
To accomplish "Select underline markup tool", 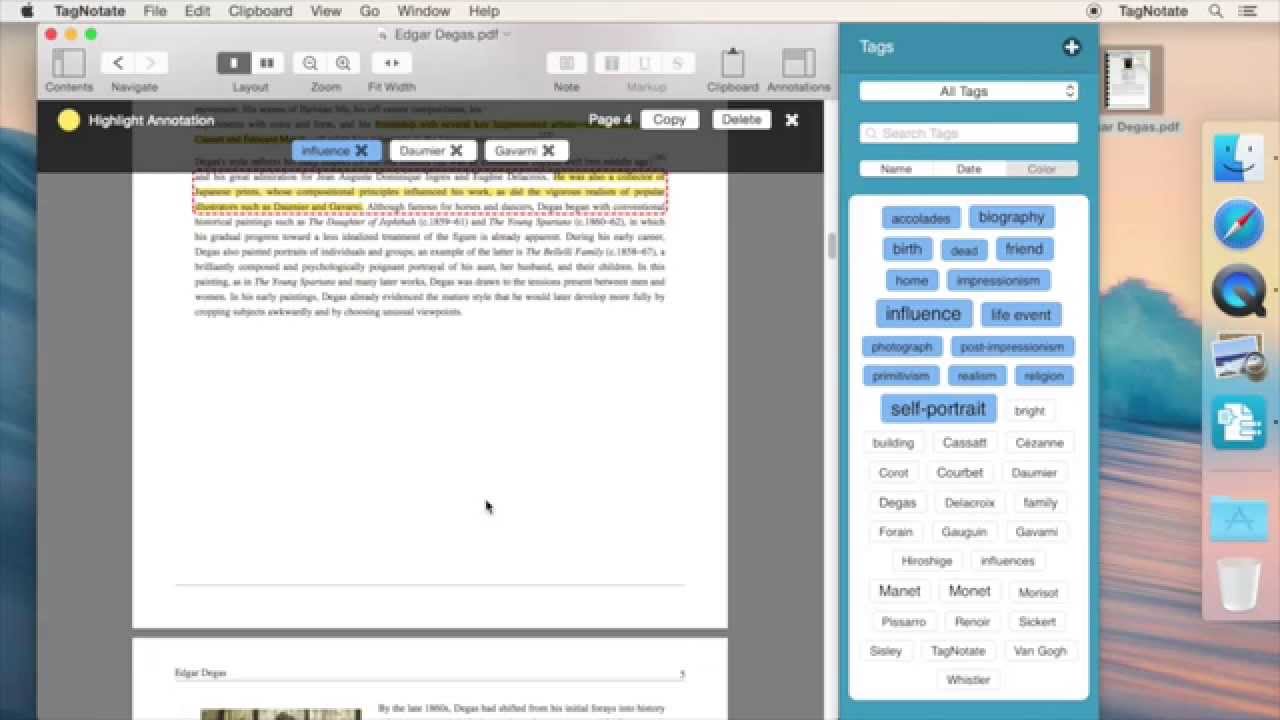I will (x=645, y=63).
